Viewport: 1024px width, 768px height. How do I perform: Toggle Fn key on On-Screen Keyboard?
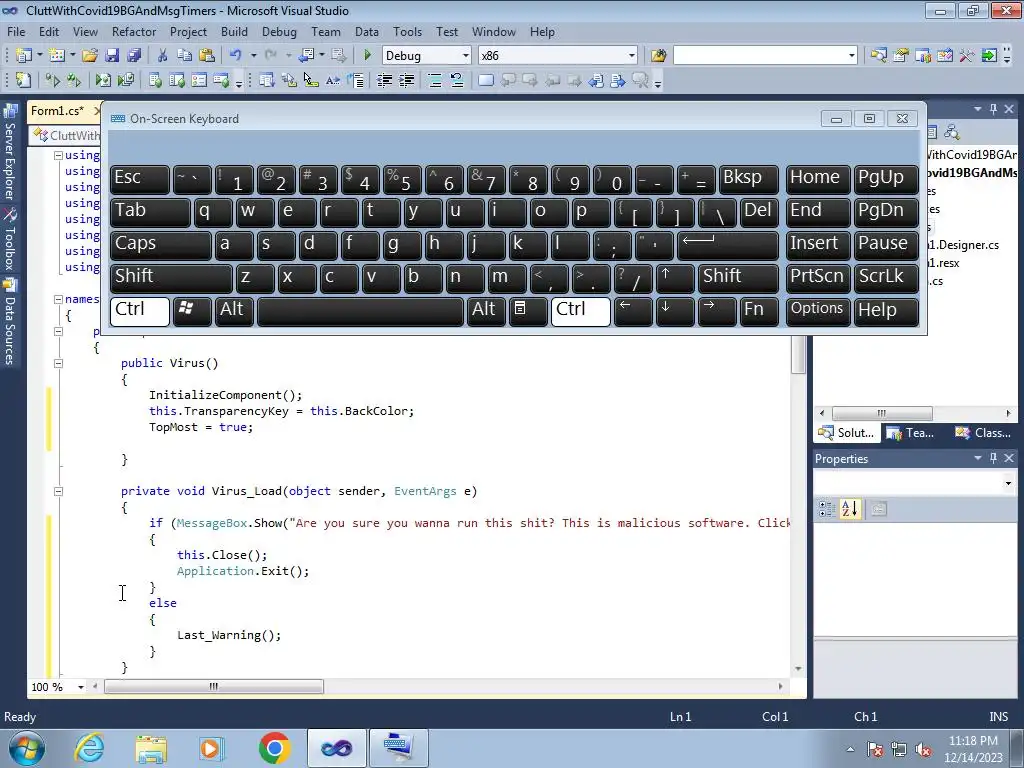759,310
